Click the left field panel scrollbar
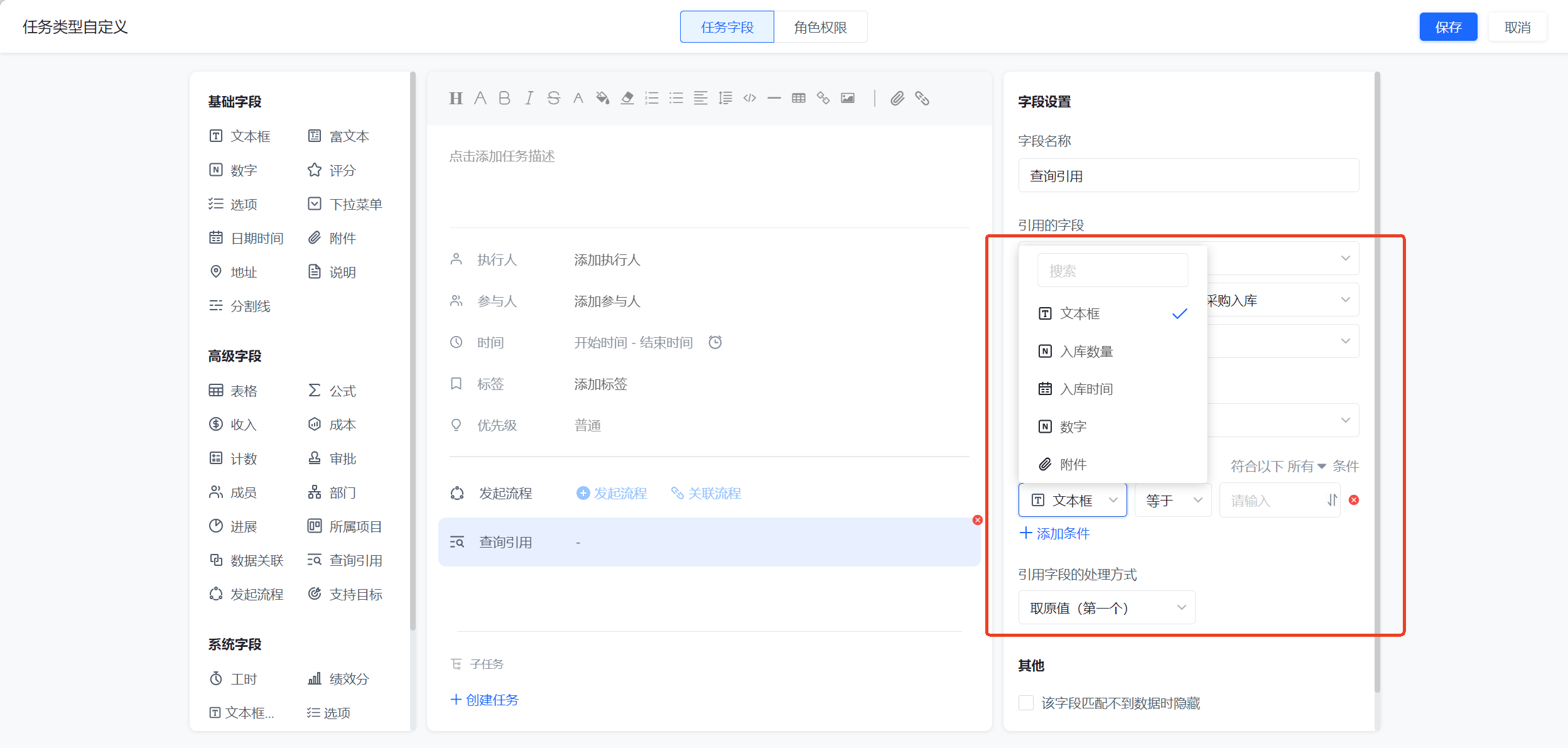Screen dimensions: 1568x748 pos(413,352)
